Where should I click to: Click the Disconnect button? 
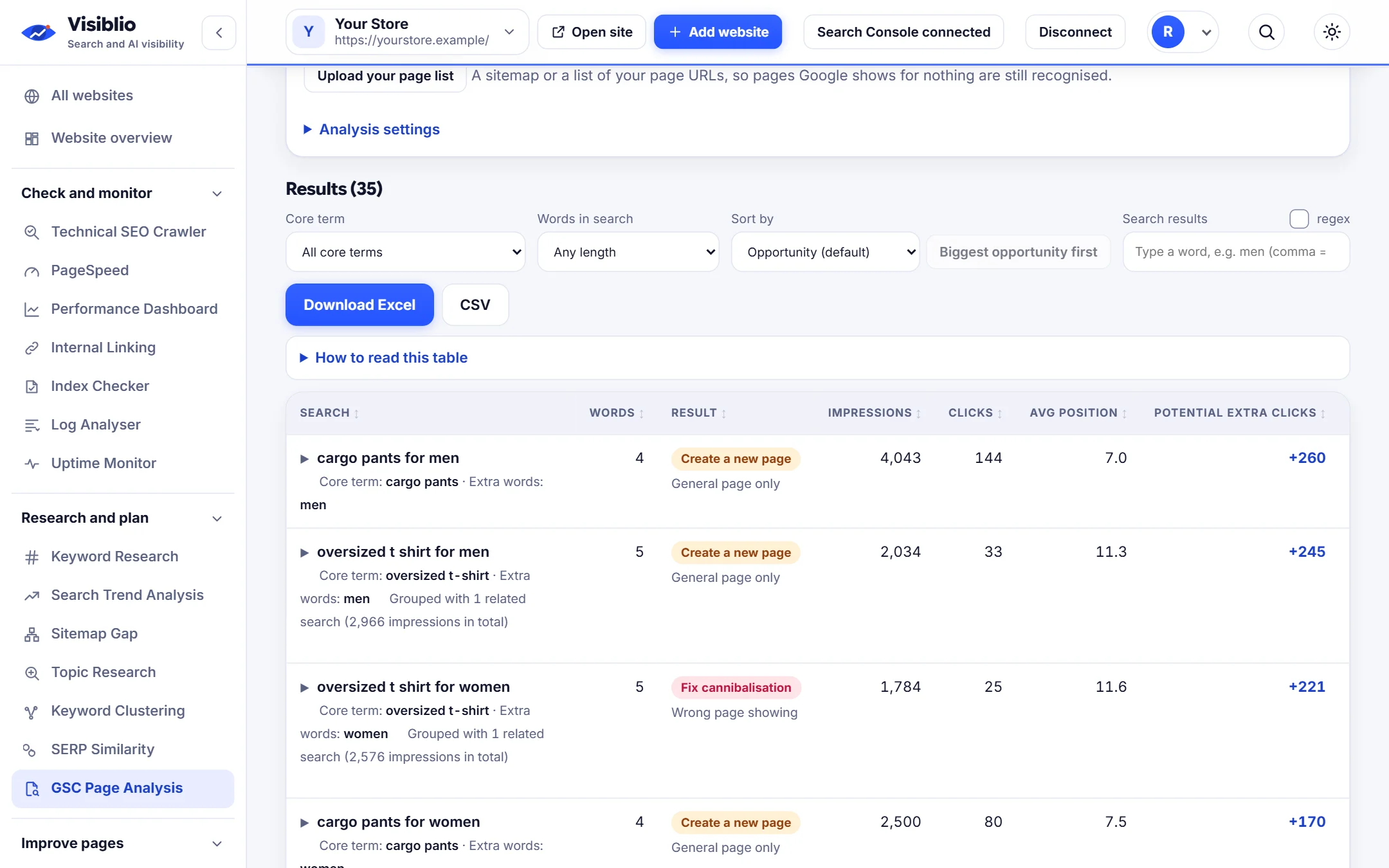tap(1075, 32)
